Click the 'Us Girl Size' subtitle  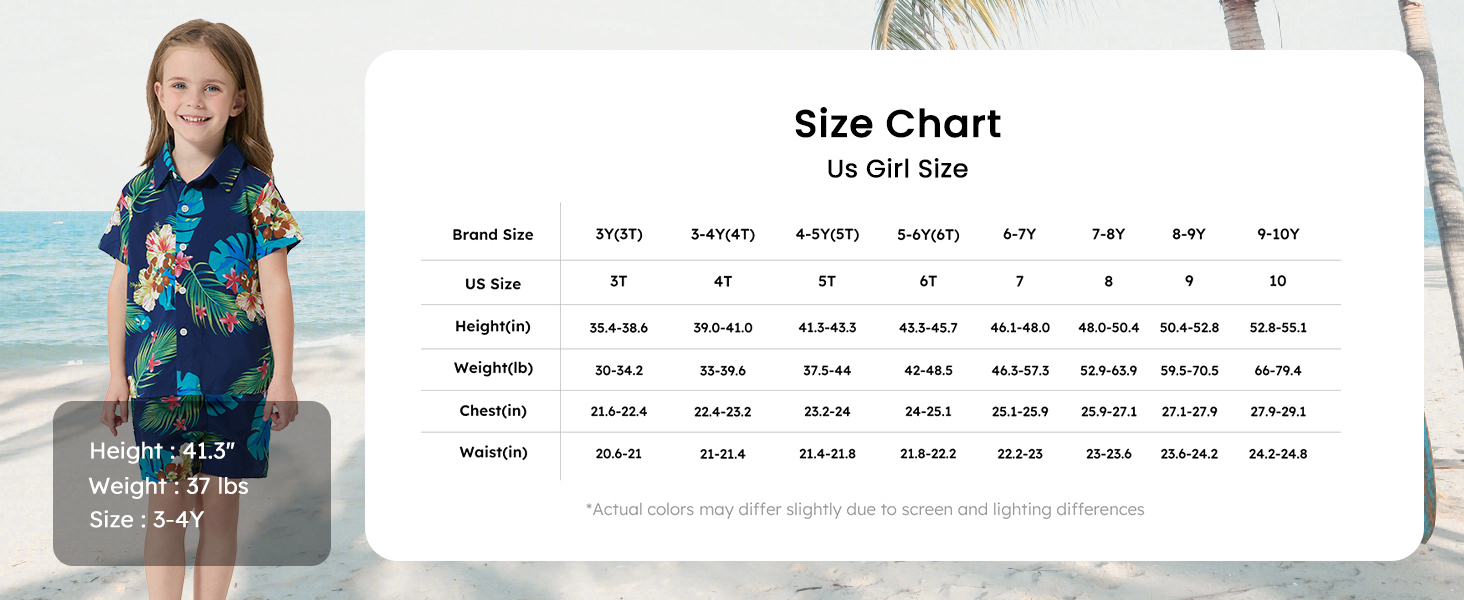tap(897, 169)
